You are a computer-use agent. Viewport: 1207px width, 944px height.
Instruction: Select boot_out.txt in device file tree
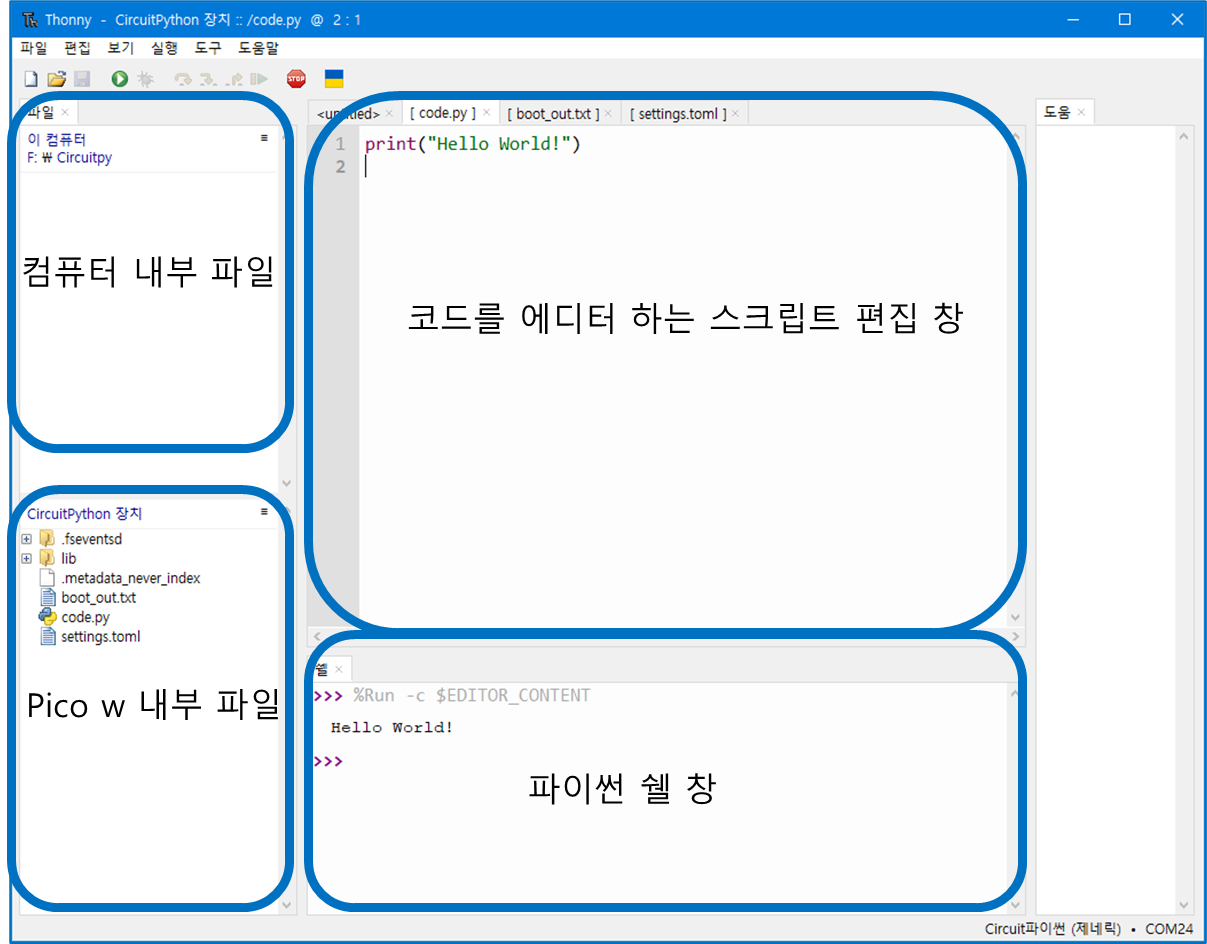click(x=99, y=597)
